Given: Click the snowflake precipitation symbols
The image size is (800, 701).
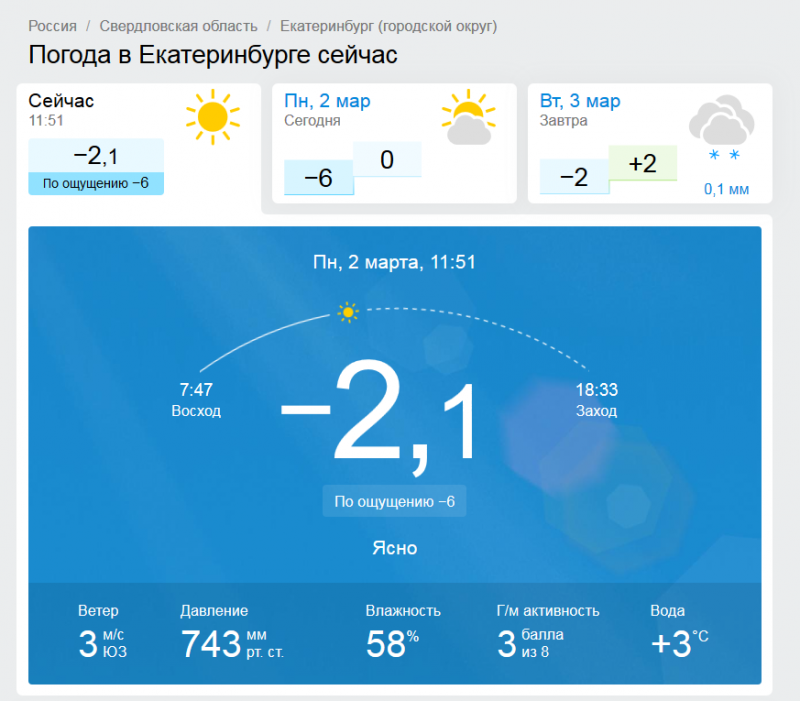Looking at the screenshot, I should [x=724, y=155].
